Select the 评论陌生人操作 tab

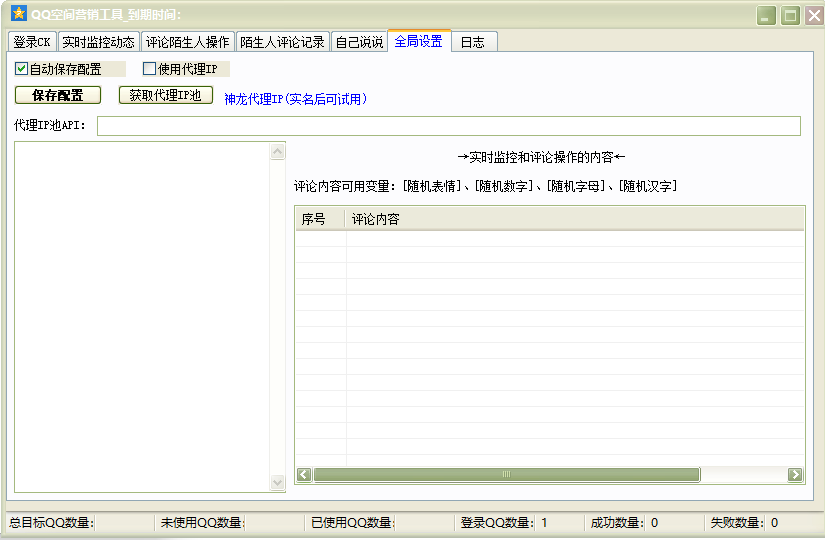[x=187, y=42]
